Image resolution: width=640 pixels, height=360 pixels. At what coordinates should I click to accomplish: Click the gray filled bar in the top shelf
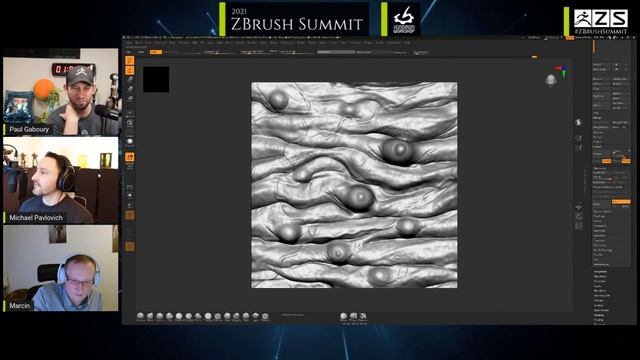point(336,52)
